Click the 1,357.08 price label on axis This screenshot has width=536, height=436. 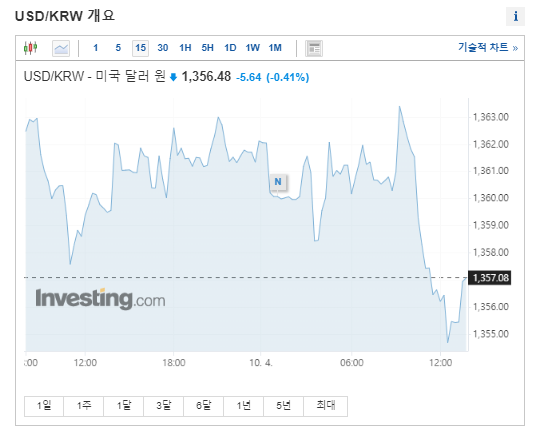coord(490,278)
